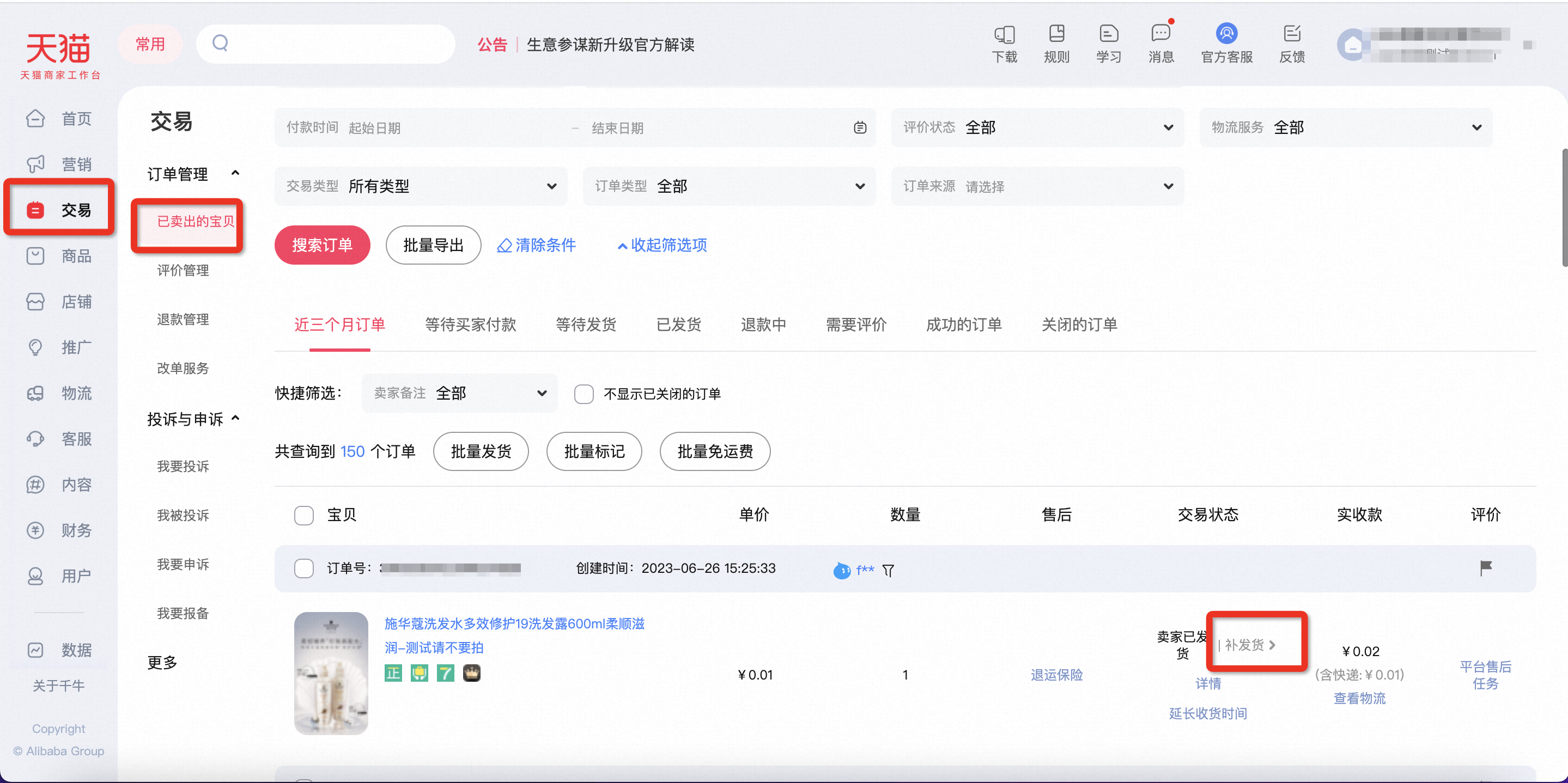
Task: Switch to 需要评价 tab
Action: (856, 325)
